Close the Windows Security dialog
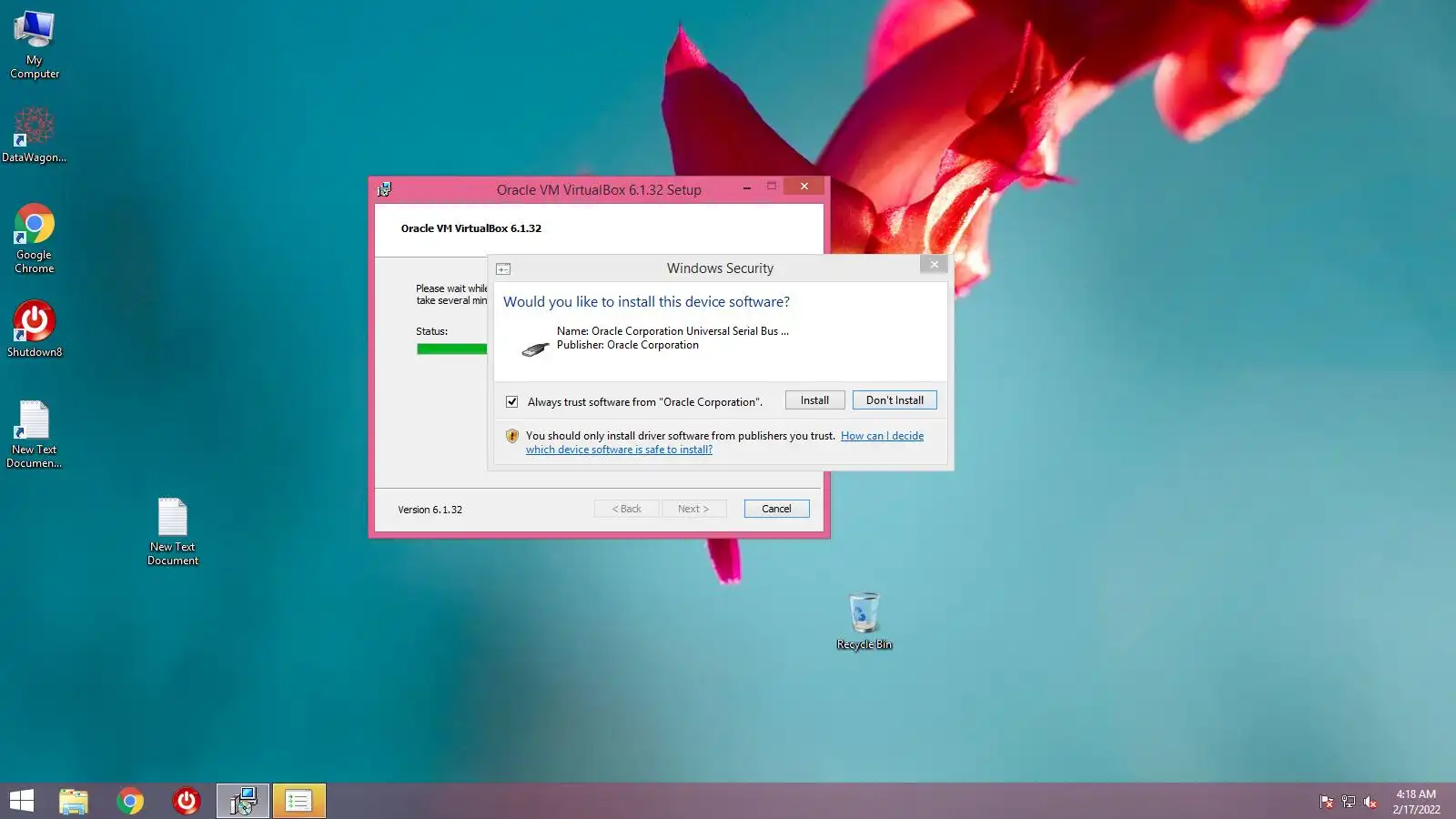1456x819 pixels. point(934,264)
